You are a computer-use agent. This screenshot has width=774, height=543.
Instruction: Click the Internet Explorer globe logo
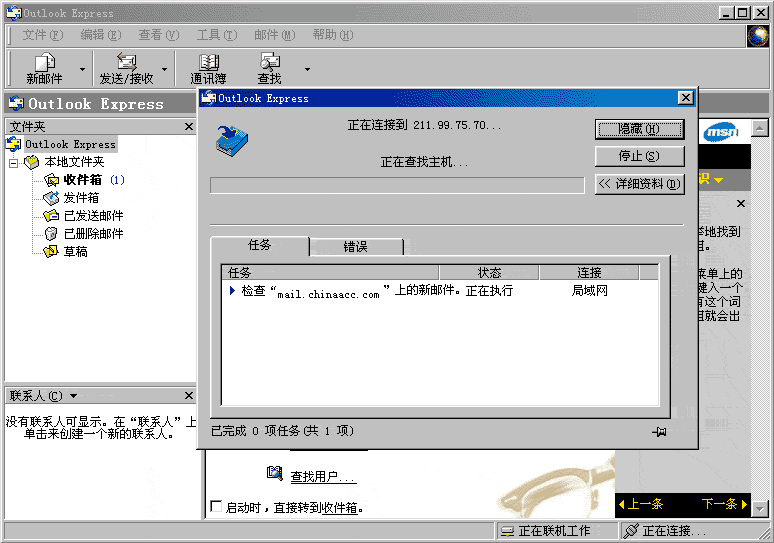pyautogui.click(x=758, y=36)
